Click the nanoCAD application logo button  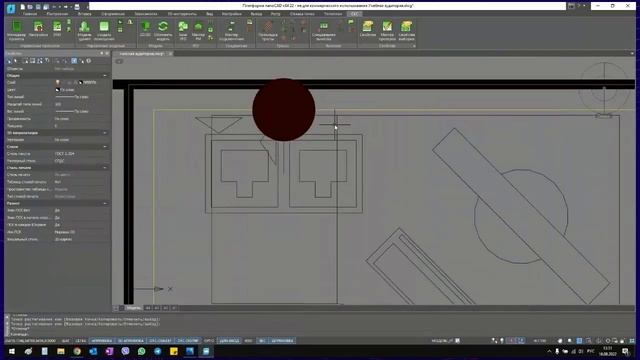point(11,8)
